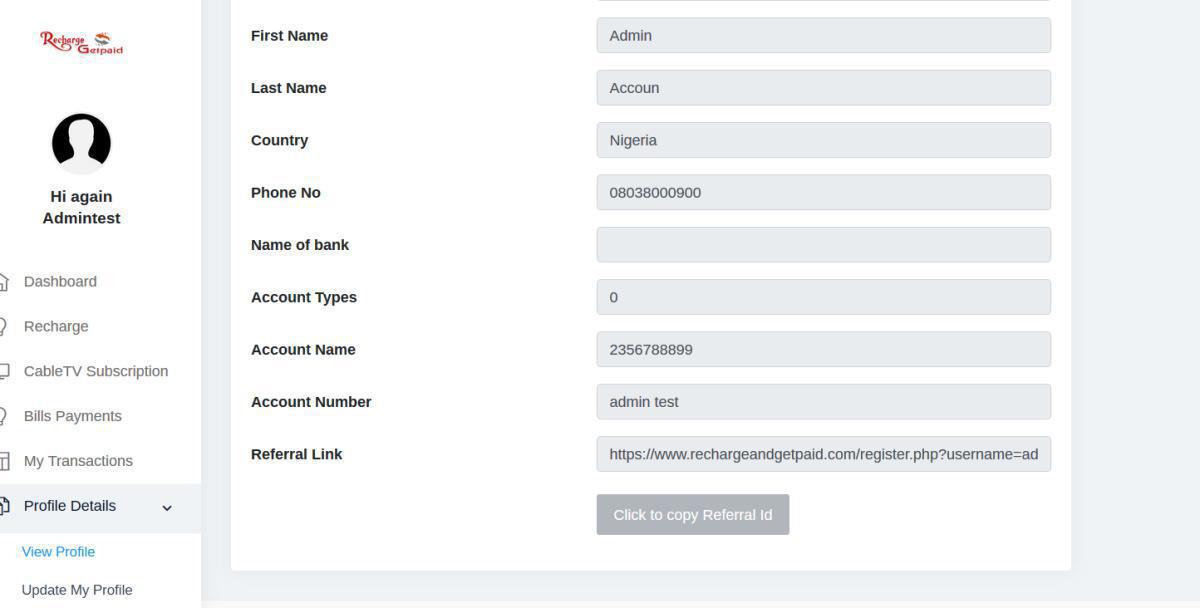
Task: Click the Recharge sidebar icon
Action: (6, 326)
